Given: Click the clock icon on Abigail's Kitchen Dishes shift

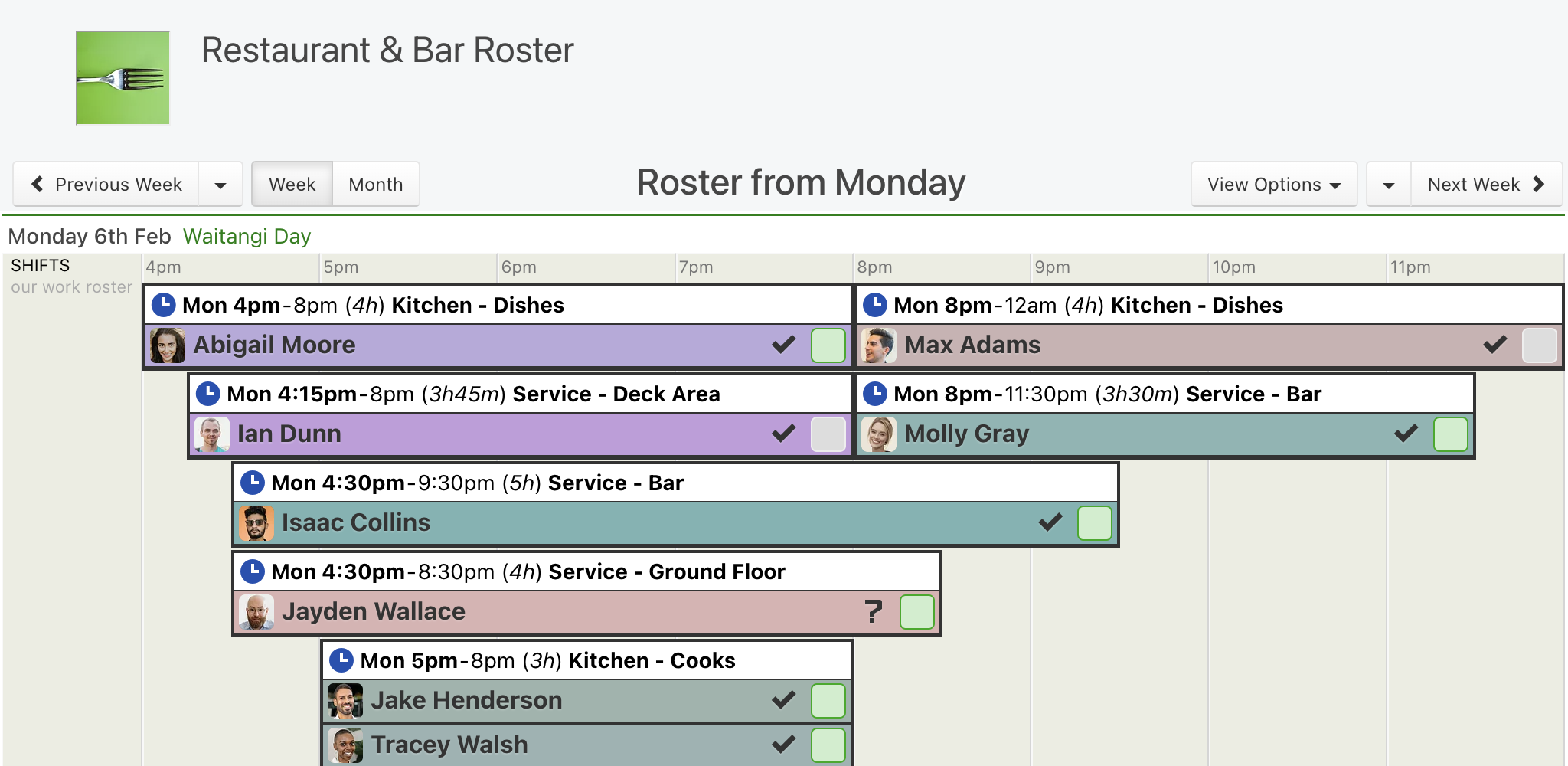Looking at the screenshot, I should (x=163, y=305).
